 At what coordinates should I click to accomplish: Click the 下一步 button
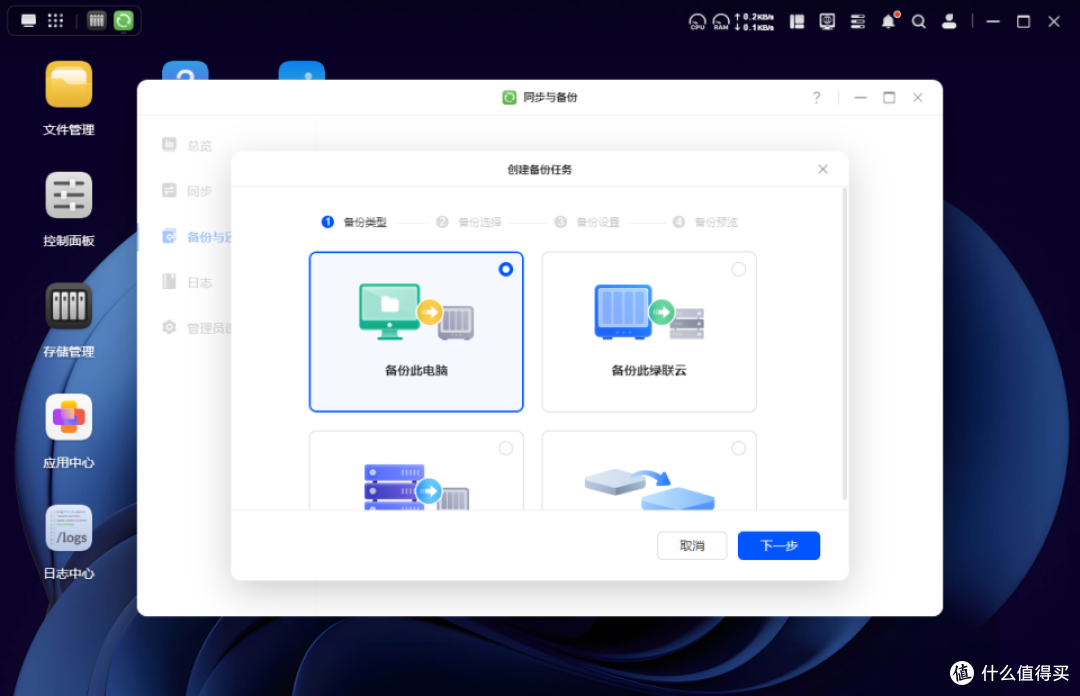(x=779, y=546)
